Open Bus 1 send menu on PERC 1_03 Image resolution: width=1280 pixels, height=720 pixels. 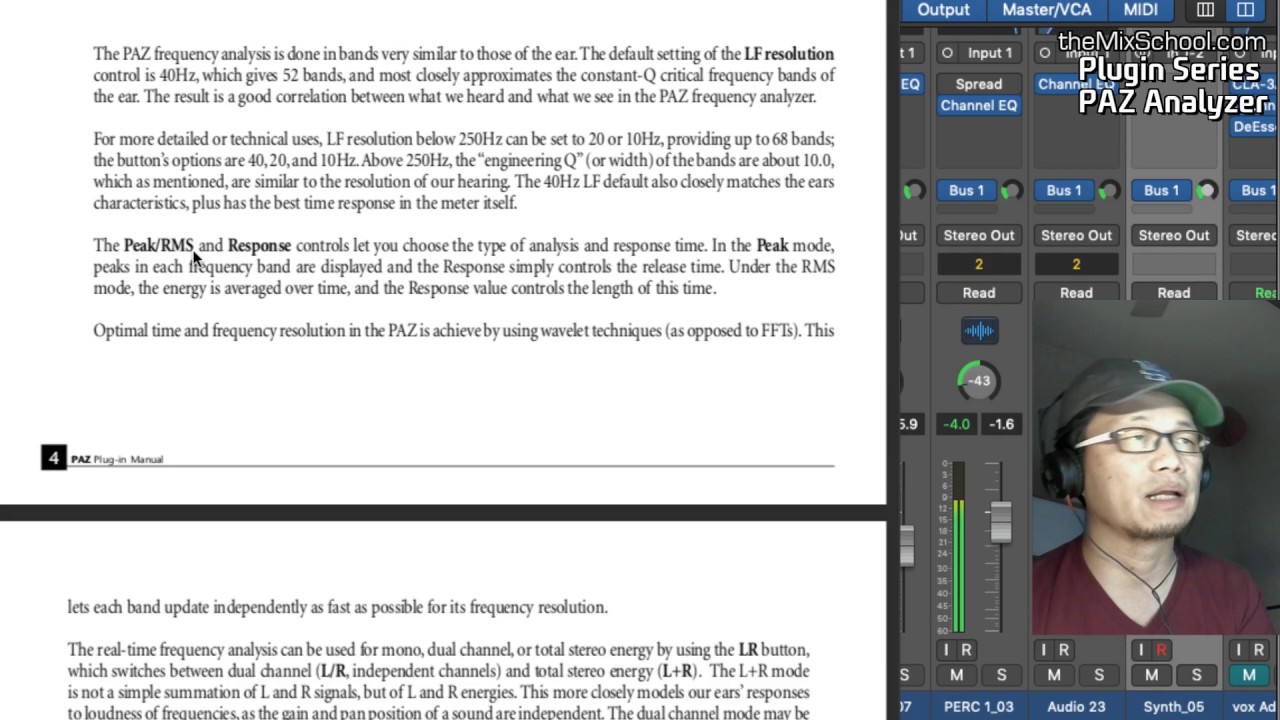coord(966,190)
